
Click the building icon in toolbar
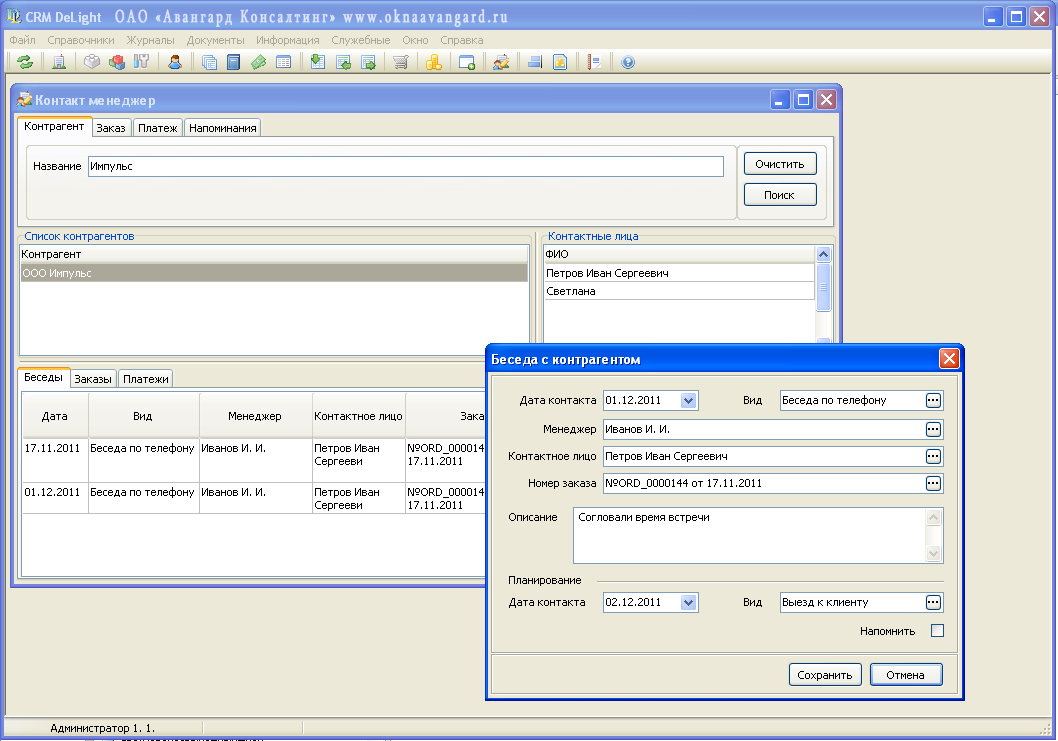pyautogui.click(x=58, y=62)
